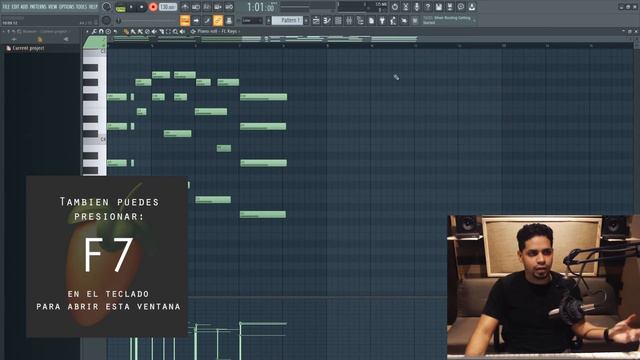
Task: Open the tempo tapper icon
Action: [393, 20]
